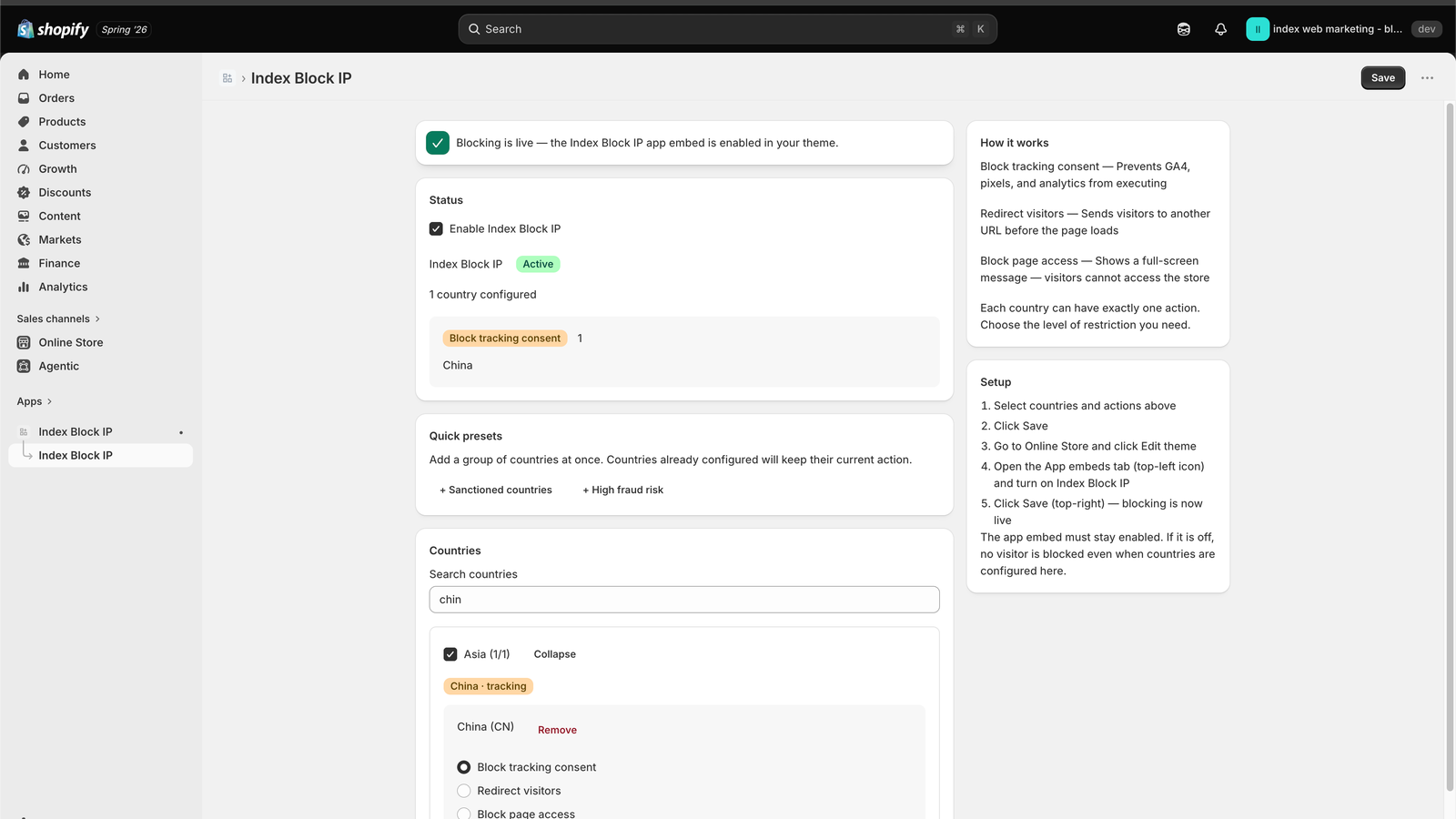Screen dimensions: 1456x819
Task: Click the Analytics bar chart icon
Action: pyautogui.click(x=24, y=288)
